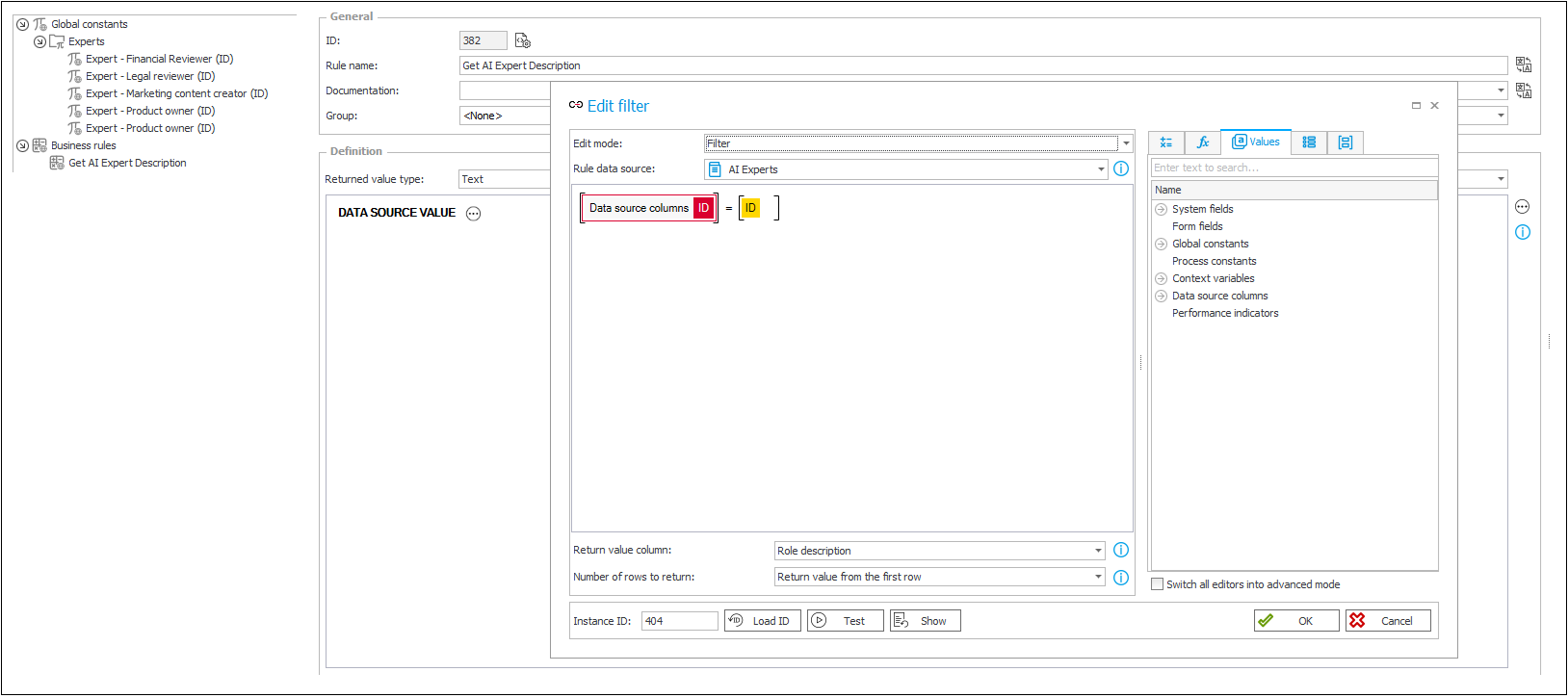Click the Test button

(845, 621)
